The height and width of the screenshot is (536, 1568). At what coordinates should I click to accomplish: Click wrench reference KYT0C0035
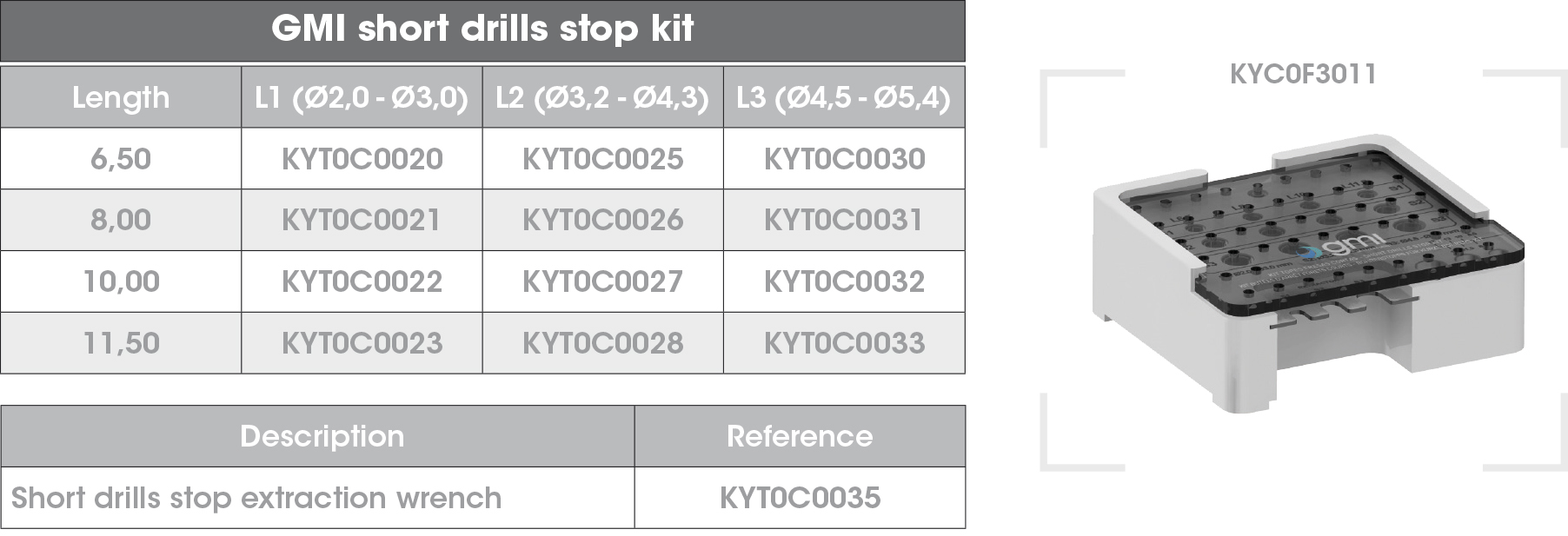(x=800, y=498)
